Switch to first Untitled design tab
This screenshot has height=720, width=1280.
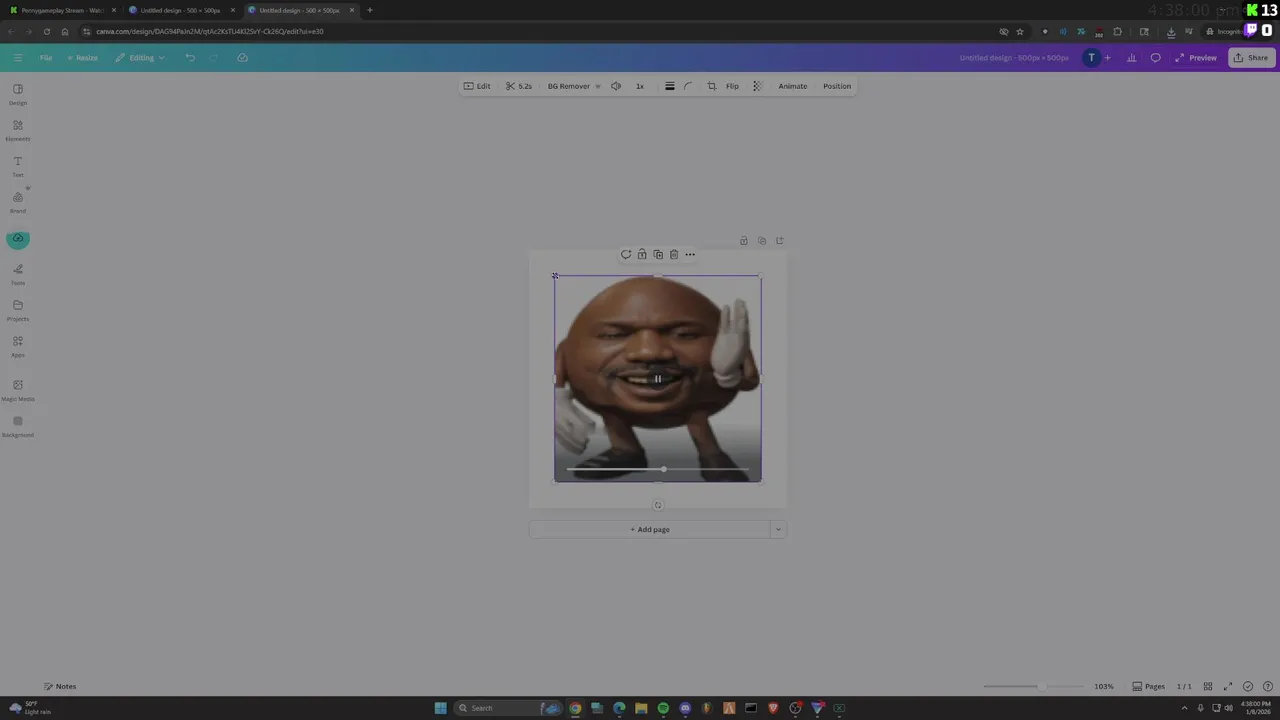(x=180, y=10)
